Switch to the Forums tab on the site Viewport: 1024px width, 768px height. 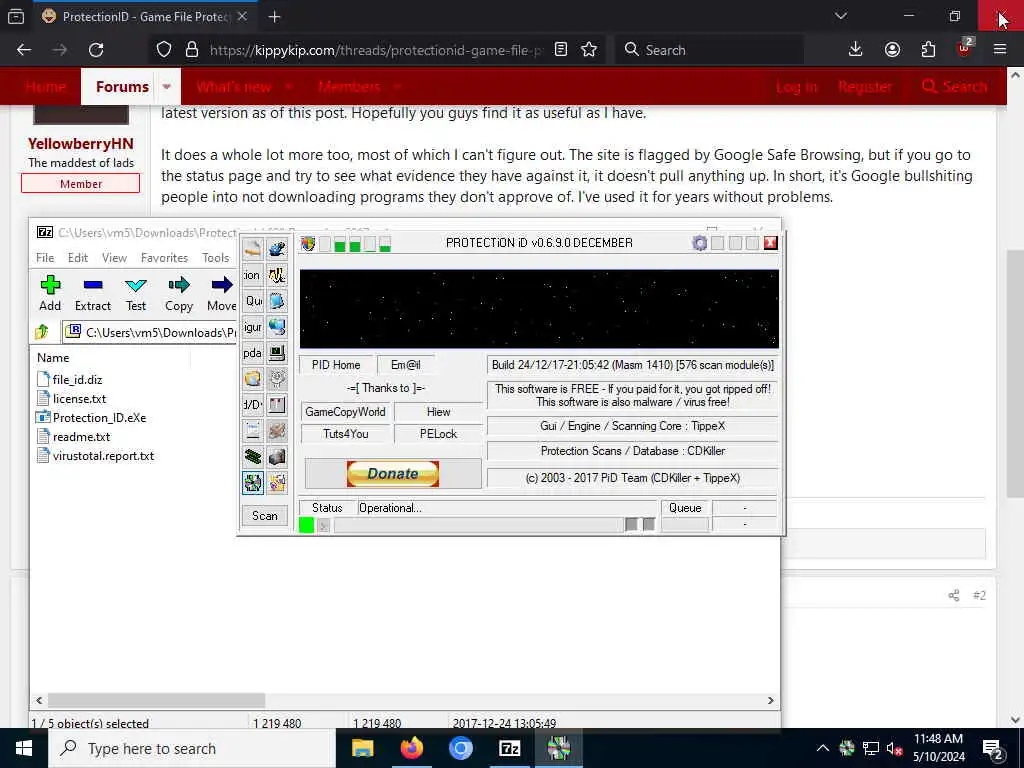[122, 87]
